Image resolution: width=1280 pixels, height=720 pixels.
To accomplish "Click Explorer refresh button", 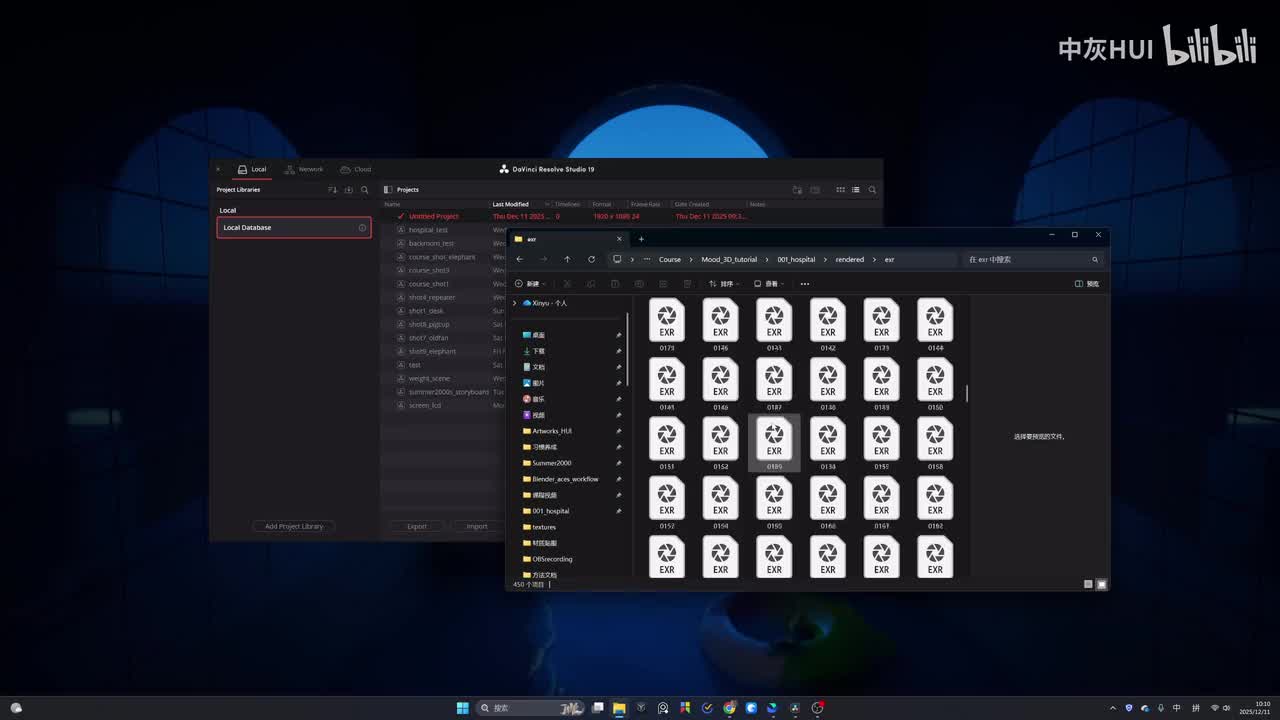I will click(x=591, y=259).
